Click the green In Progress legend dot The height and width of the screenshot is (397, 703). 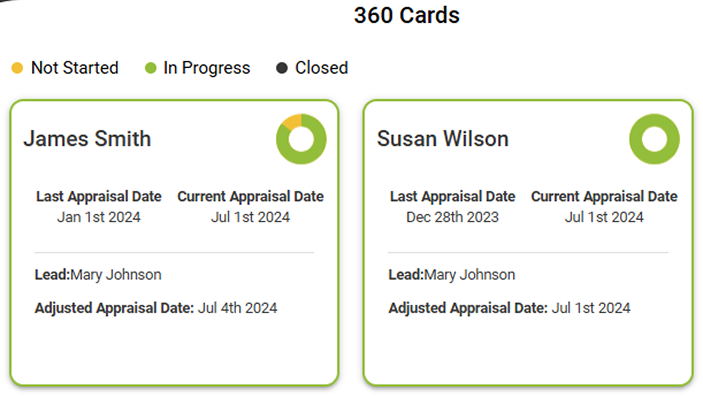[x=151, y=68]
